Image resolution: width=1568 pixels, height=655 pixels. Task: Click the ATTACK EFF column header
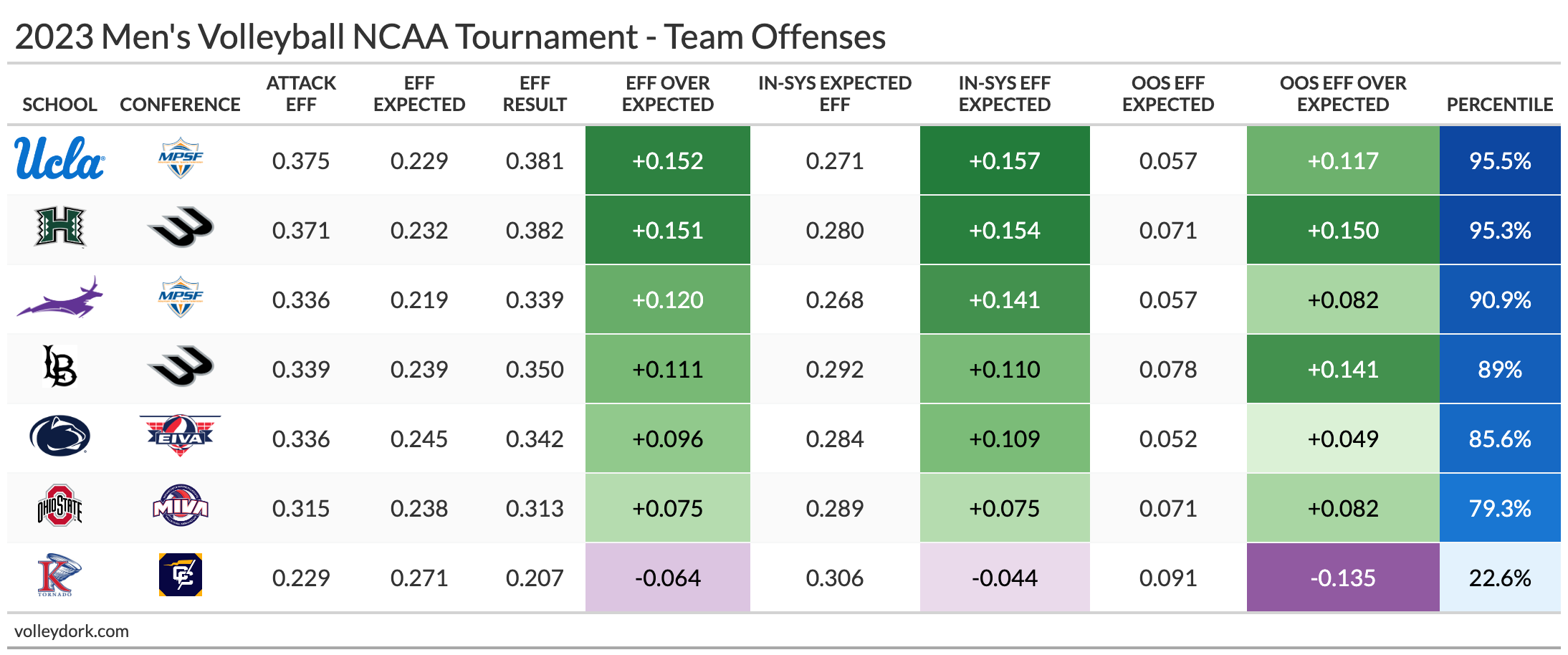click(x=301, y=94)
